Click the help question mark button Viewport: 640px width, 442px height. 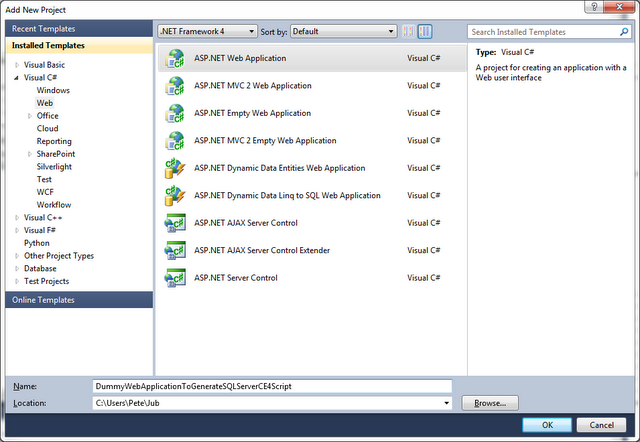point(594,7)
